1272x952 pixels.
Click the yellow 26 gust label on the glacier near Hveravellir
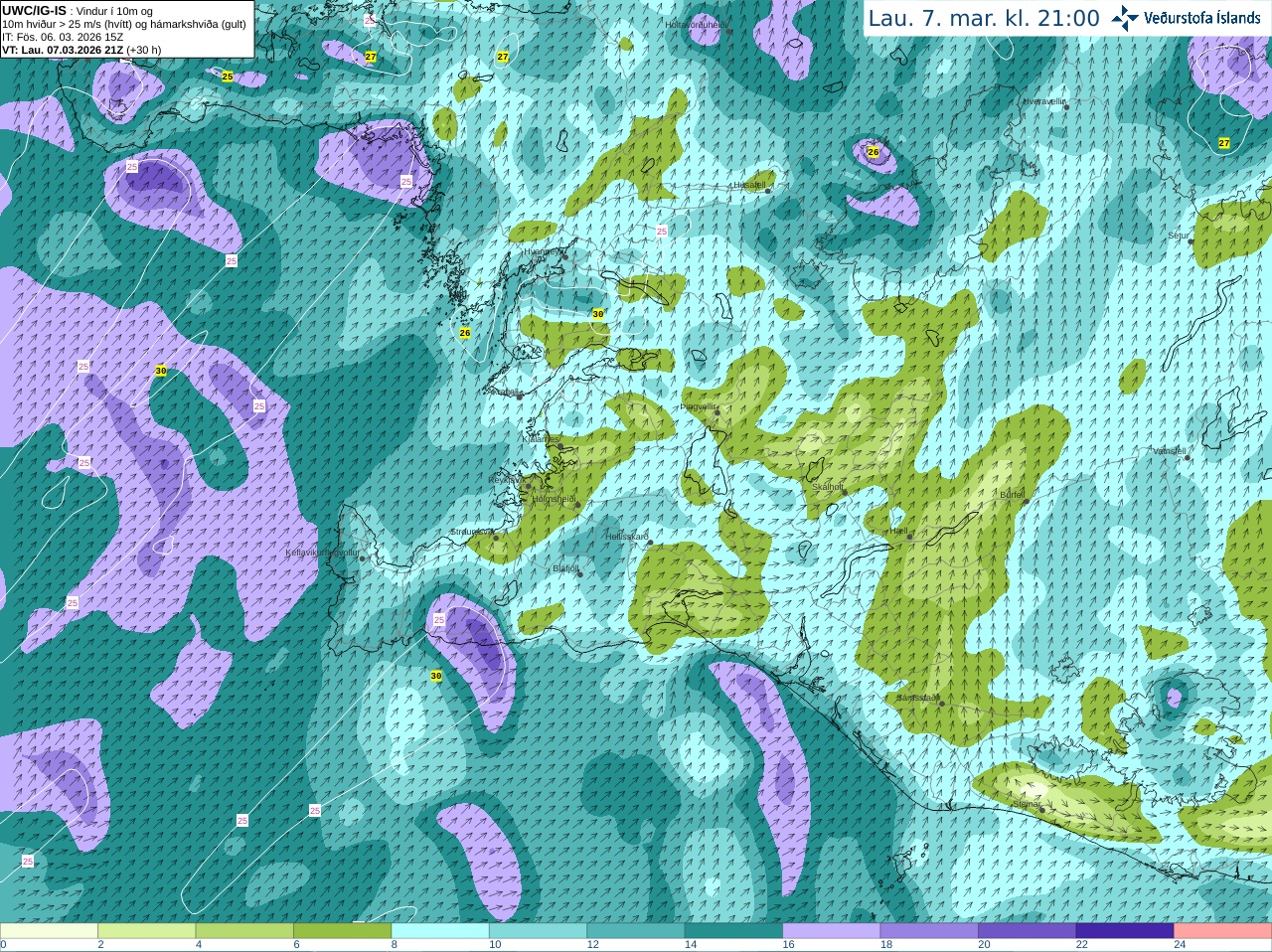point(874,152)
